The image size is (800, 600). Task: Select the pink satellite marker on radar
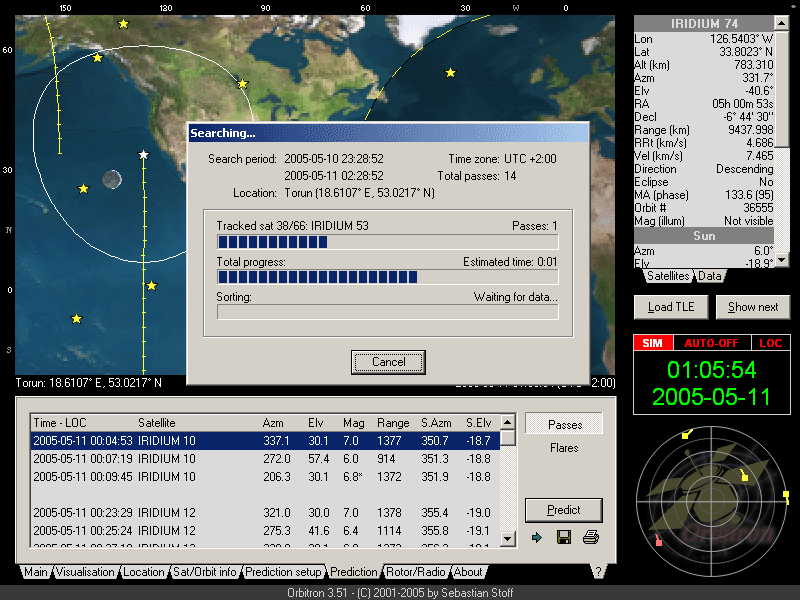point(658,540)
